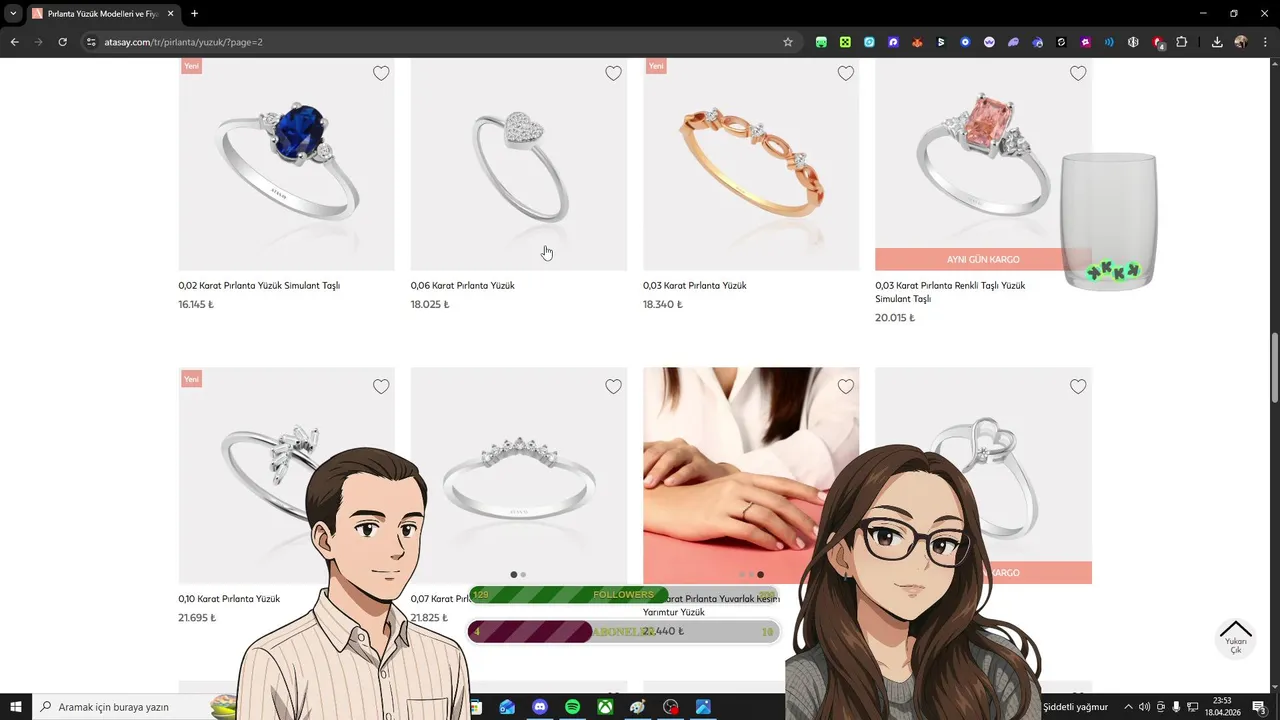Screen dimensions: 1280x720
Task: View the heart-shaped ring image
Action: coord(519,164)
